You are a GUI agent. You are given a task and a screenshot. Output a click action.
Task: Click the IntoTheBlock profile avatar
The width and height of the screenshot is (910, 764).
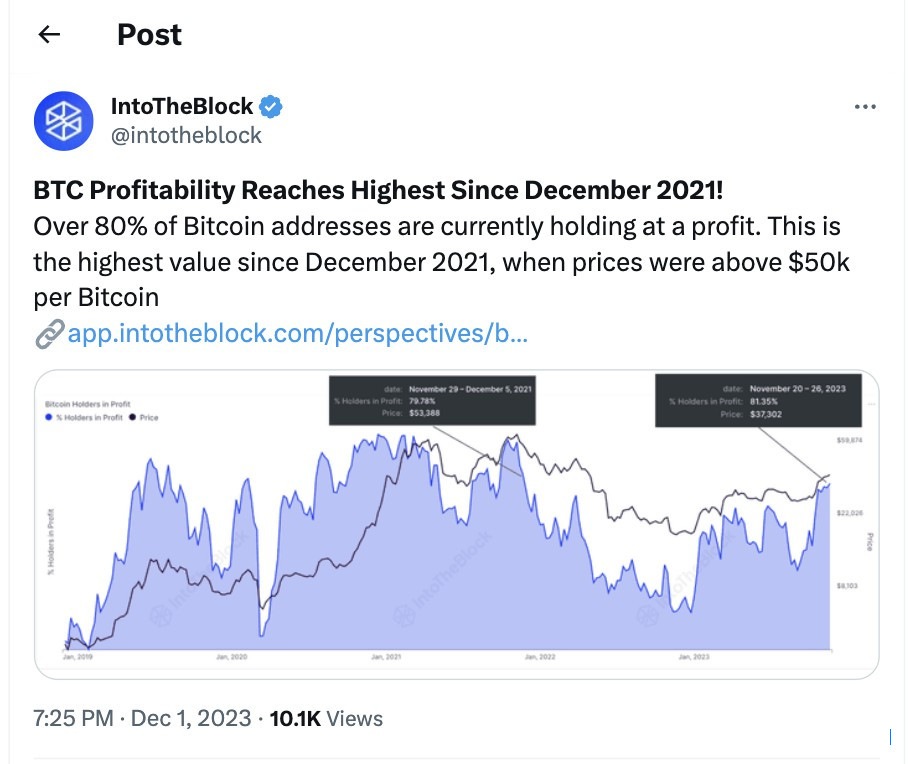63,120
